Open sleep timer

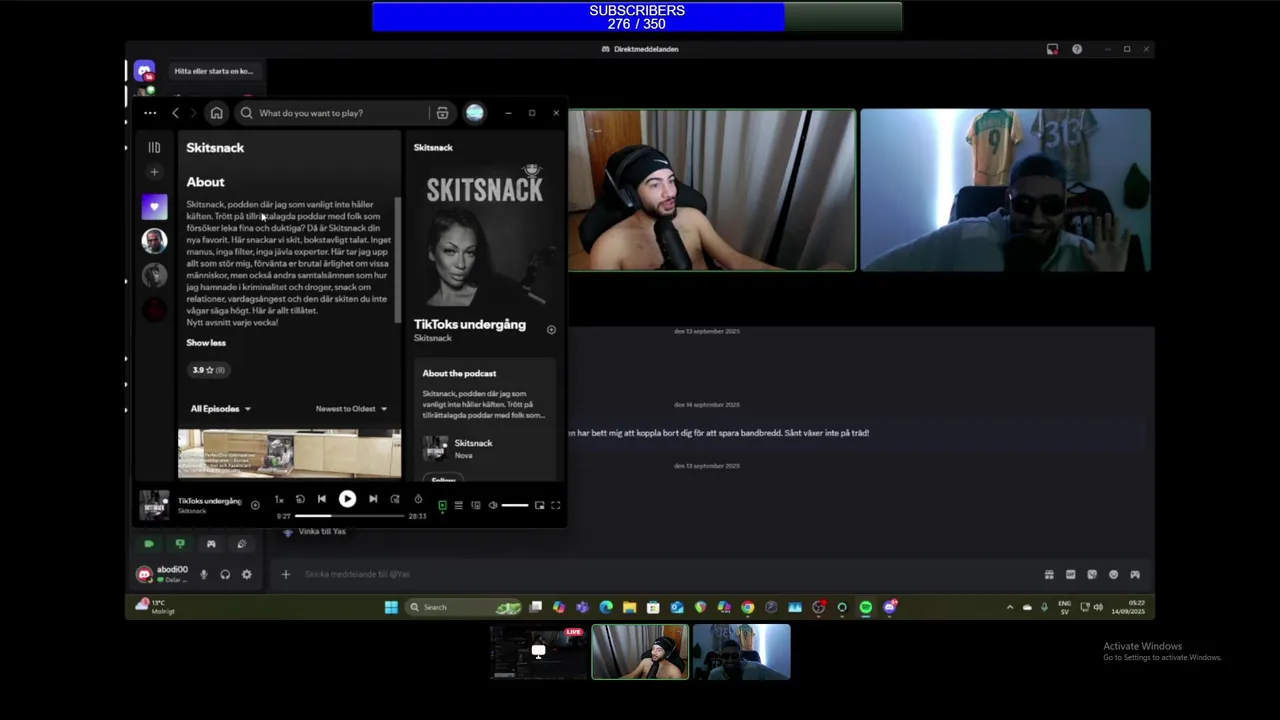418,499
